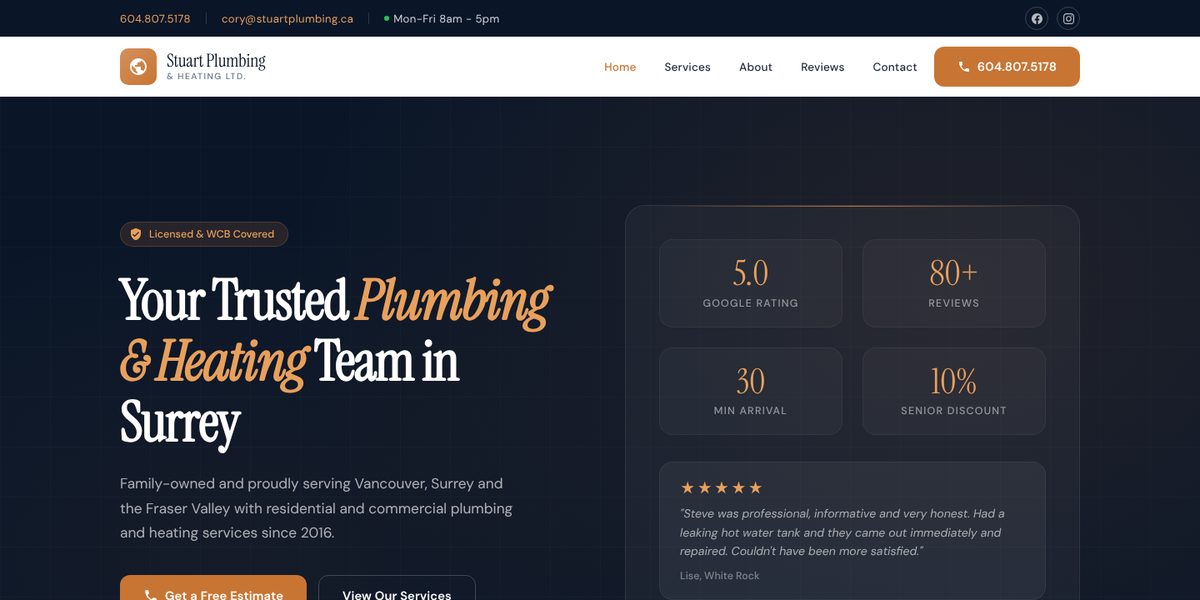The height and width of the screenshot is (600, 1200).
Task: Click the orange 604.807.5178 call button
Action: (1007, 67)
